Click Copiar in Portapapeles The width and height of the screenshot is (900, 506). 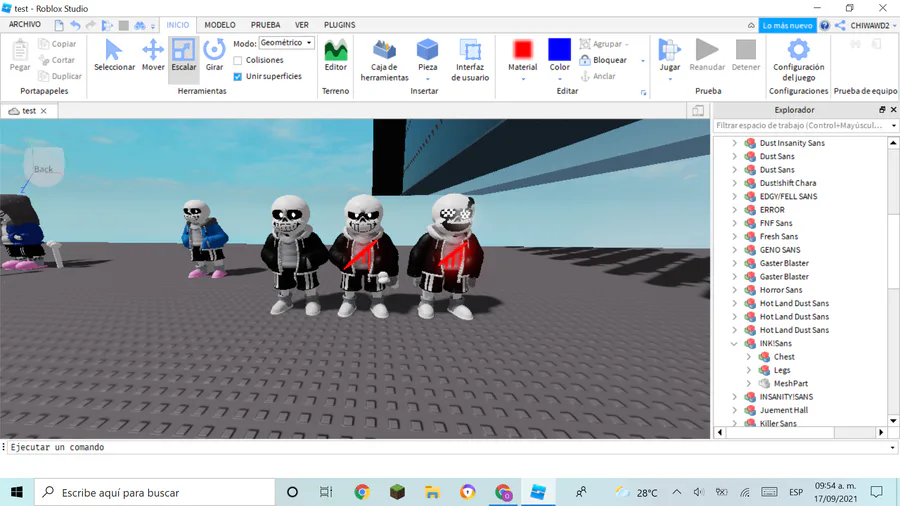pyautogui.click(x=57, y=44)
